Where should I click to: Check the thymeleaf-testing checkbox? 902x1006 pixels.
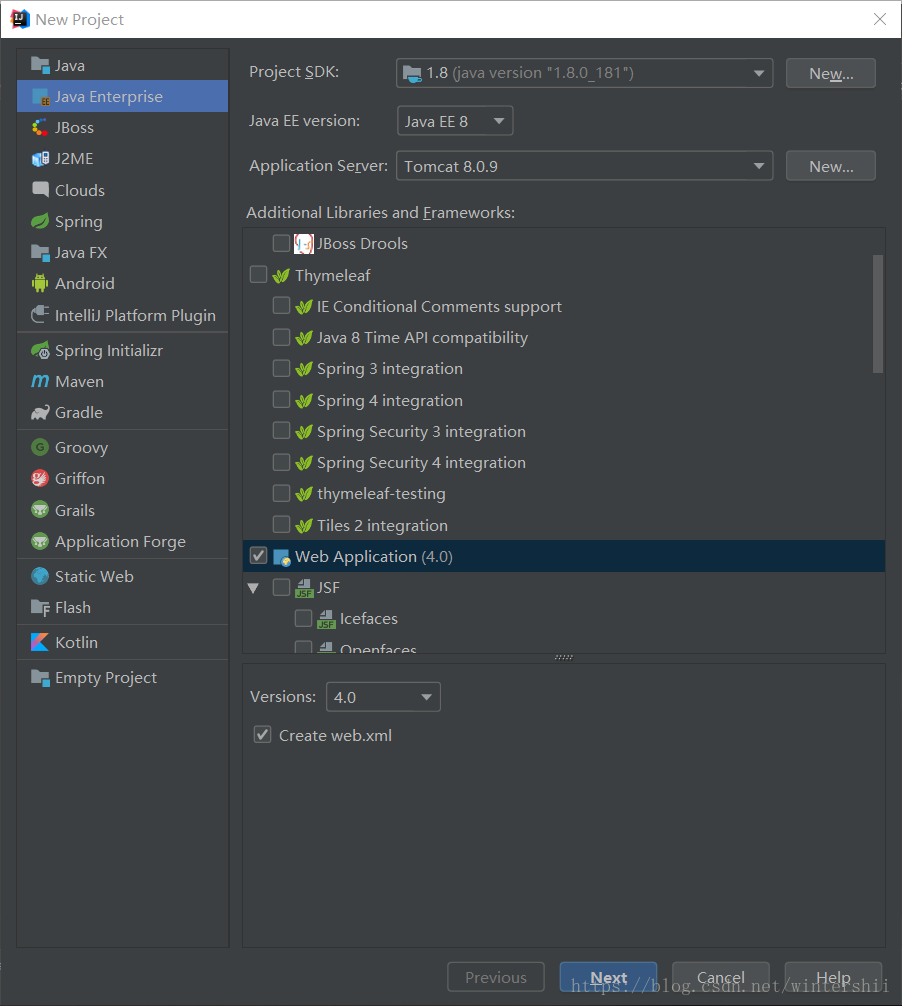pyautogui.click(x=281, y=493)
